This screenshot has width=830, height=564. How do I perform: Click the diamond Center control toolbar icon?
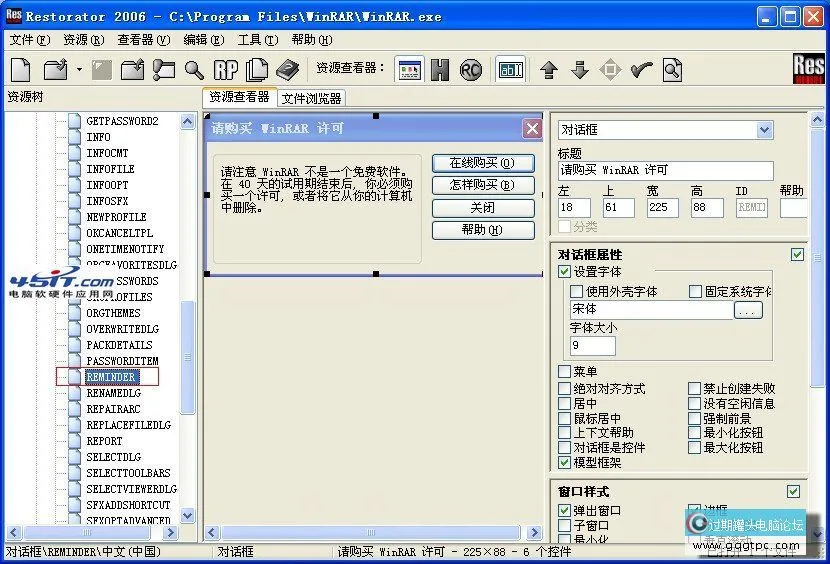(610, 69)
